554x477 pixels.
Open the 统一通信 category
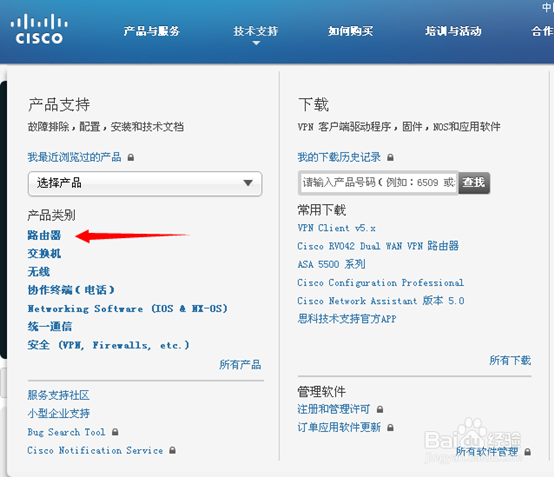[50, 326]
